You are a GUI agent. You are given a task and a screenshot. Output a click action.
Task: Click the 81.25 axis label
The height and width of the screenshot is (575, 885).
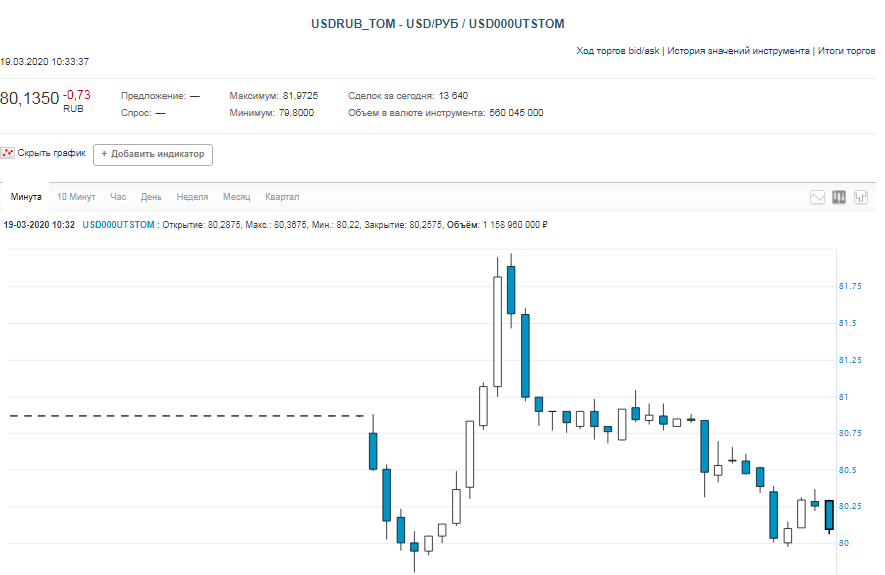pos(850,360)
